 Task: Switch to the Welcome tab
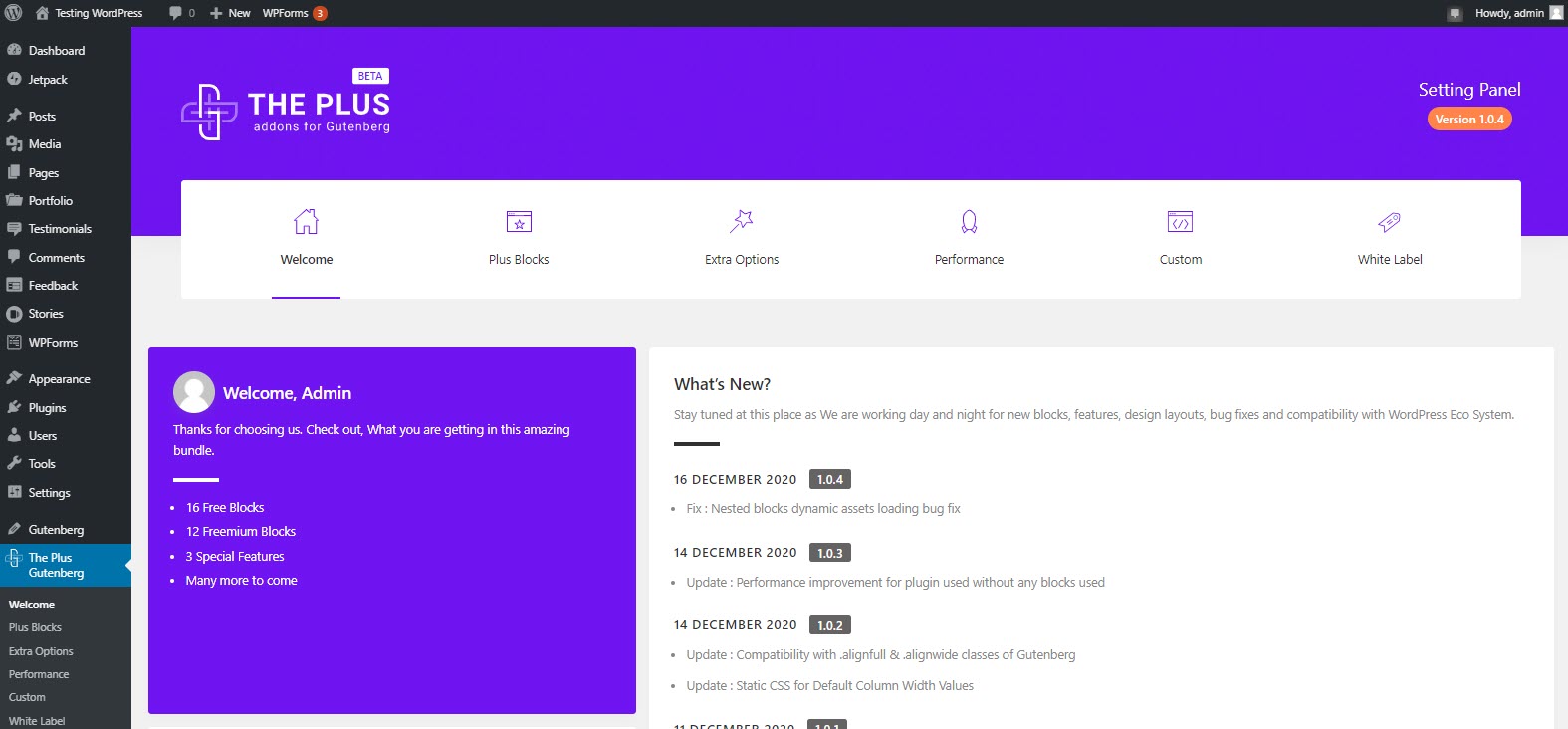pos(307,239)
